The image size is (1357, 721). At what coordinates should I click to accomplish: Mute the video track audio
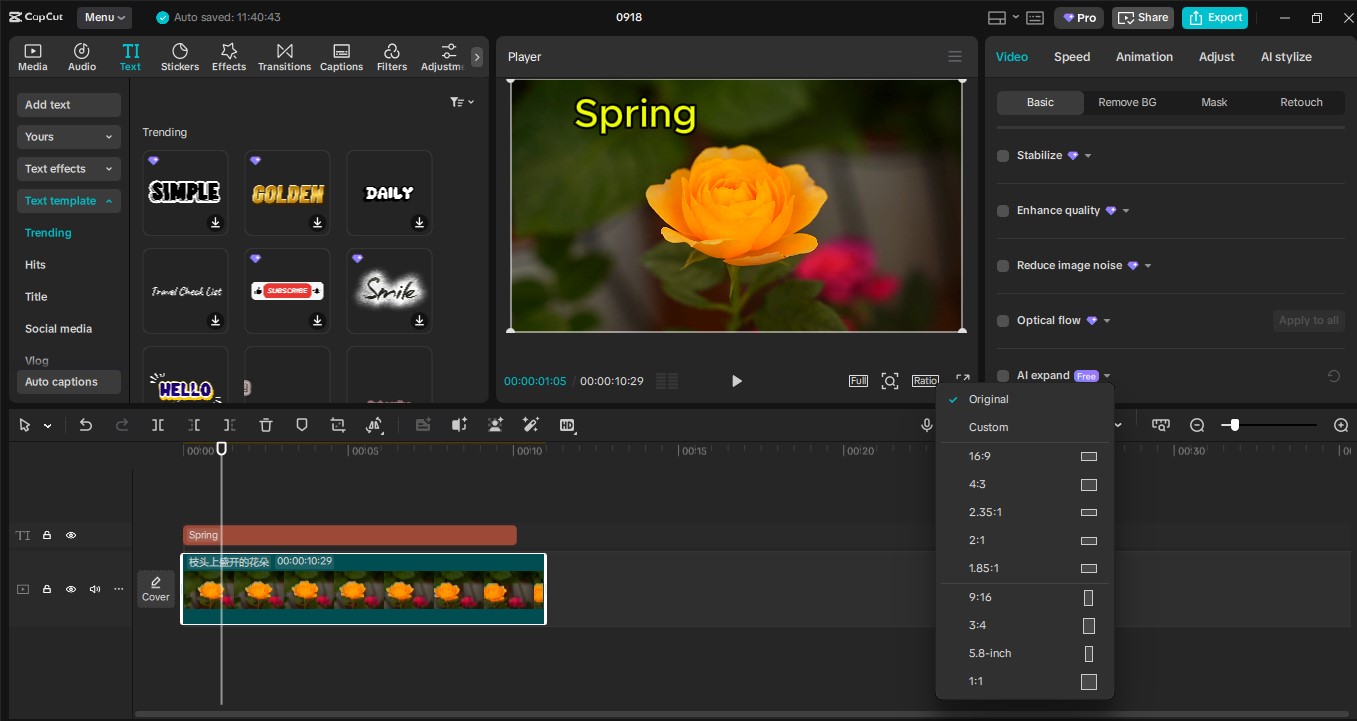pos(94,589)
